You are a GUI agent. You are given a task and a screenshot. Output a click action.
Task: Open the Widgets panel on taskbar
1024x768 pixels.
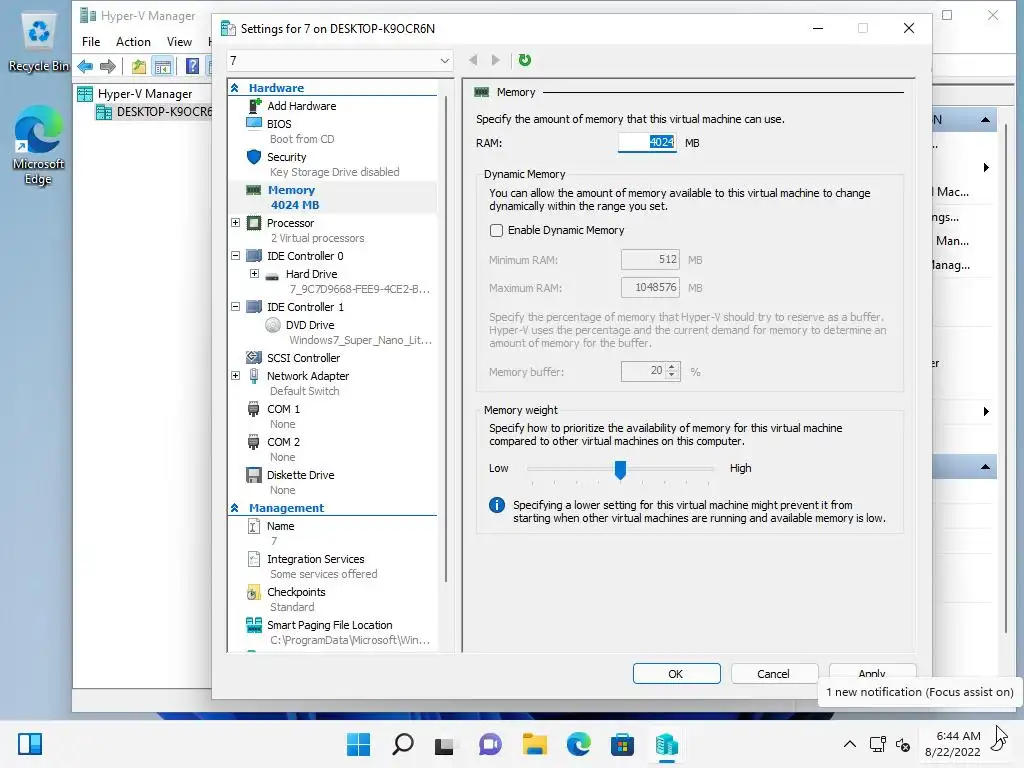pyautogui.click(x=30, y=744)
